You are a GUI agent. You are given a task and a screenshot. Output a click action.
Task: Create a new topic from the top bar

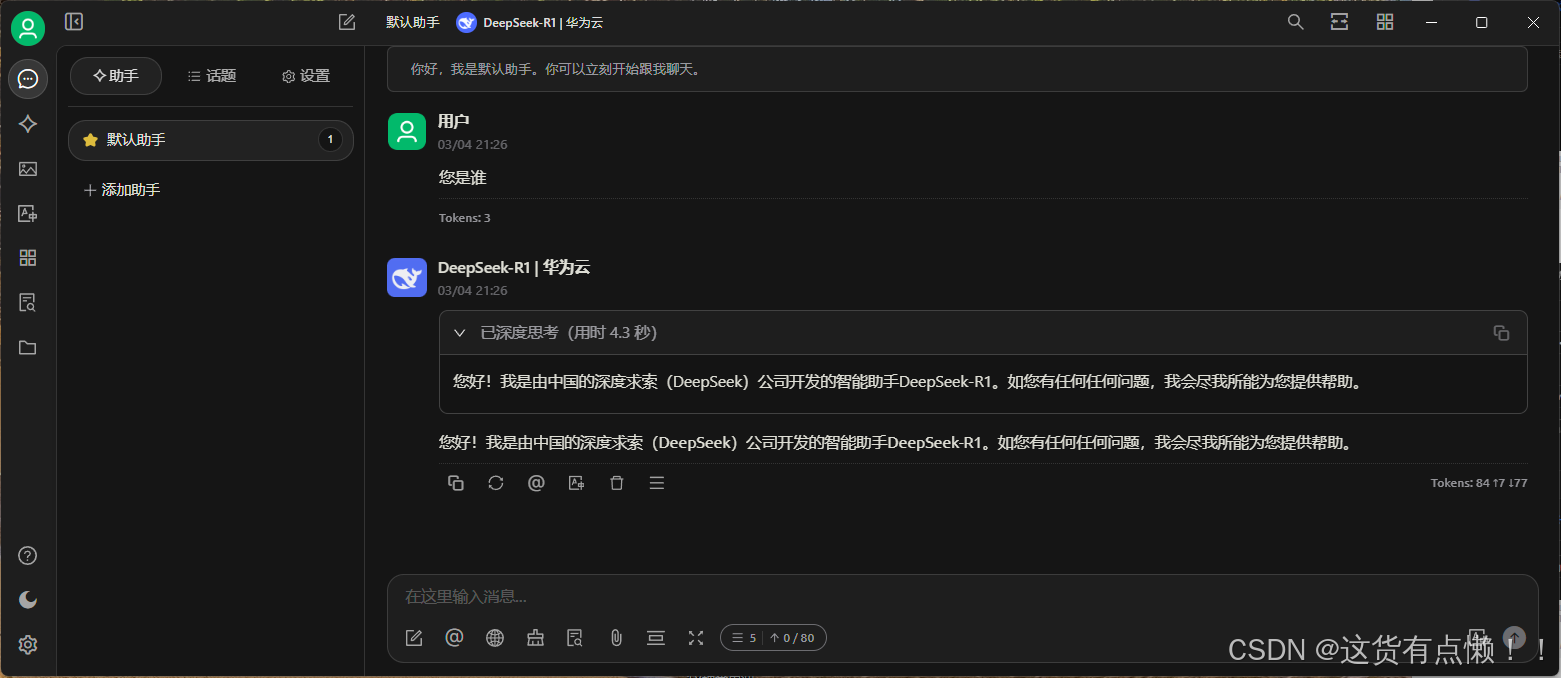[x=347, y=22]
